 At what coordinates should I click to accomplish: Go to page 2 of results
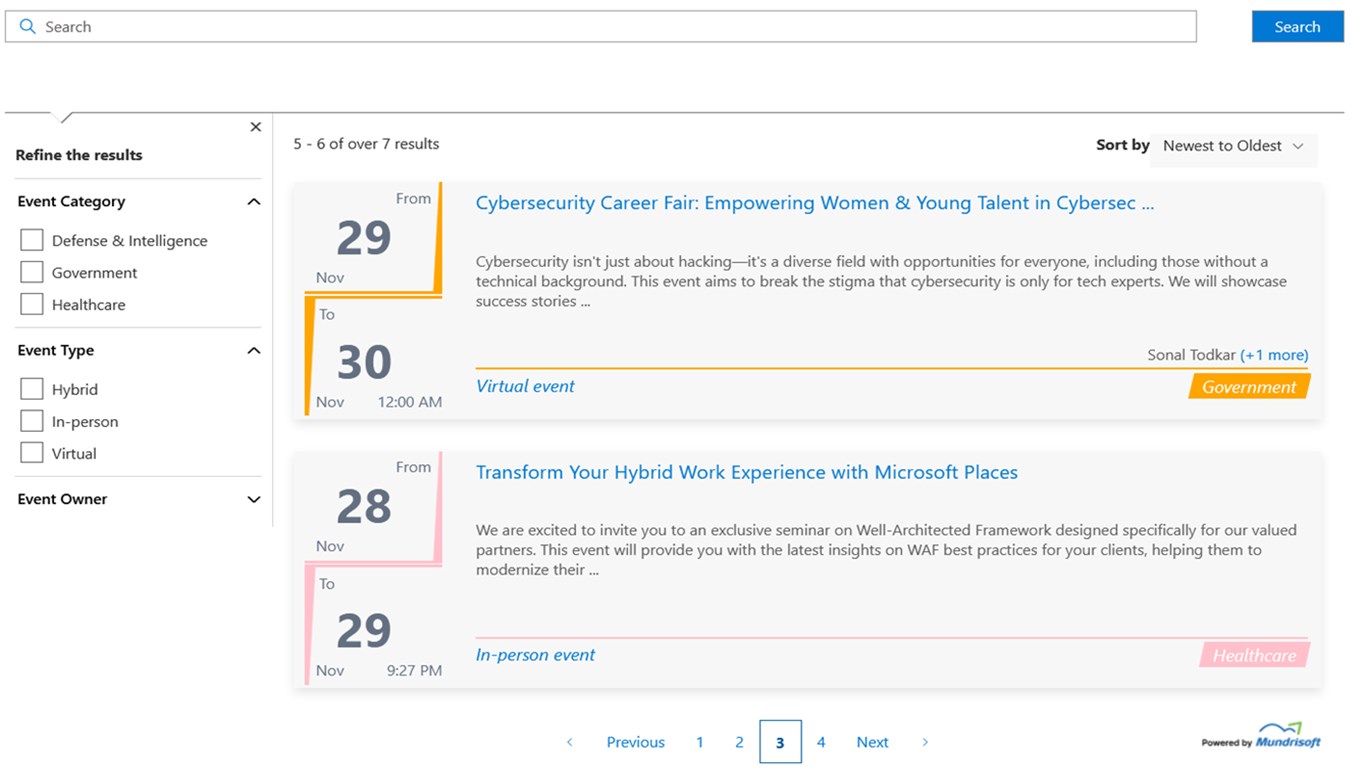740,742
